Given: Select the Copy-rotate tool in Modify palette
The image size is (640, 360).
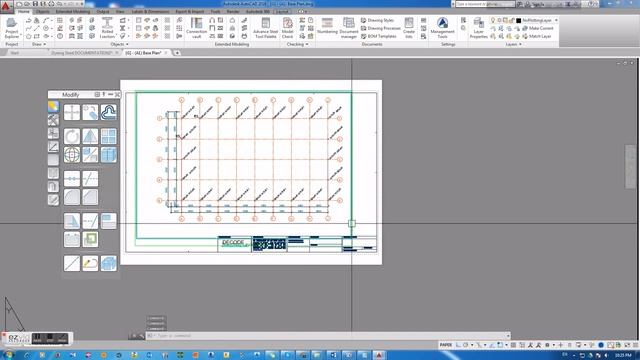Looking at the screenshot, I should [90, 112].
